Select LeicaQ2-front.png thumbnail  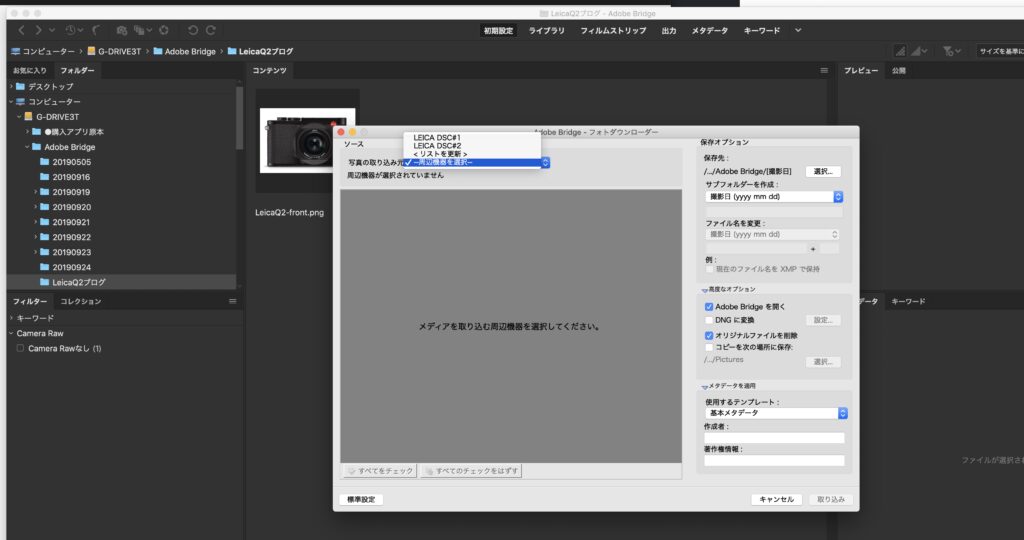coord(308,141)
